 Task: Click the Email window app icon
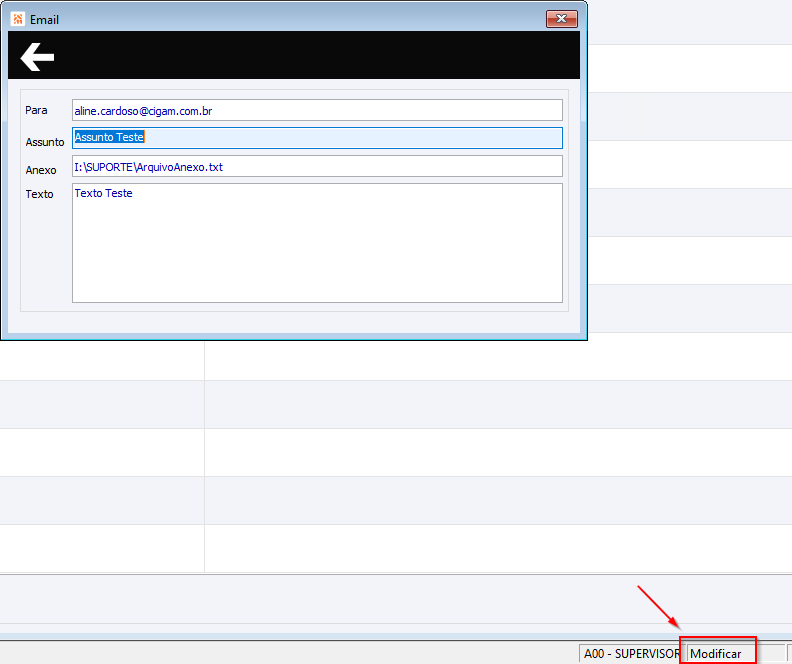tap(18, 19)
